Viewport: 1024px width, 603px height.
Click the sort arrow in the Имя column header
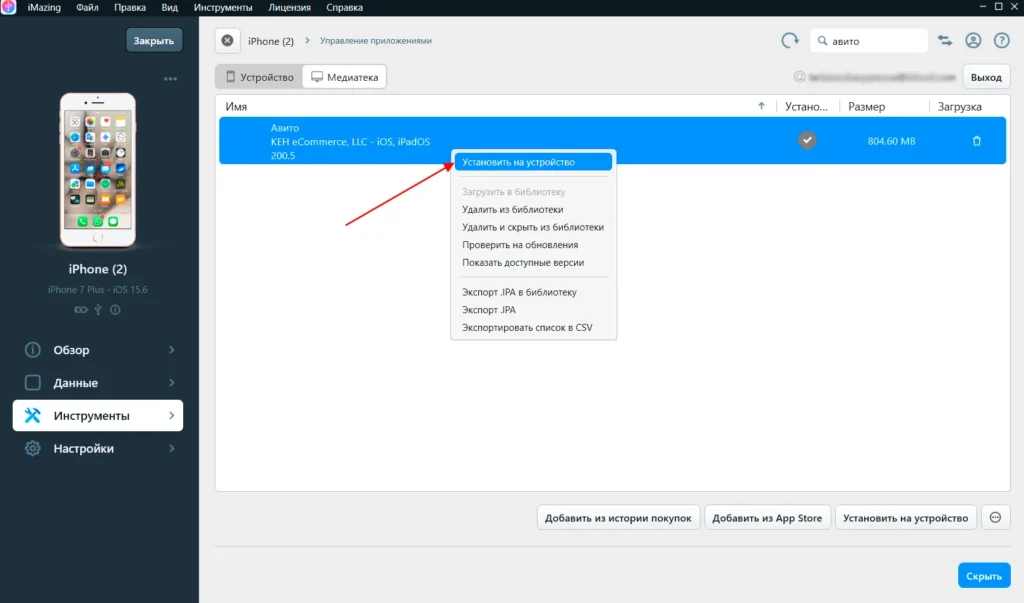click(x=761, y=106)
